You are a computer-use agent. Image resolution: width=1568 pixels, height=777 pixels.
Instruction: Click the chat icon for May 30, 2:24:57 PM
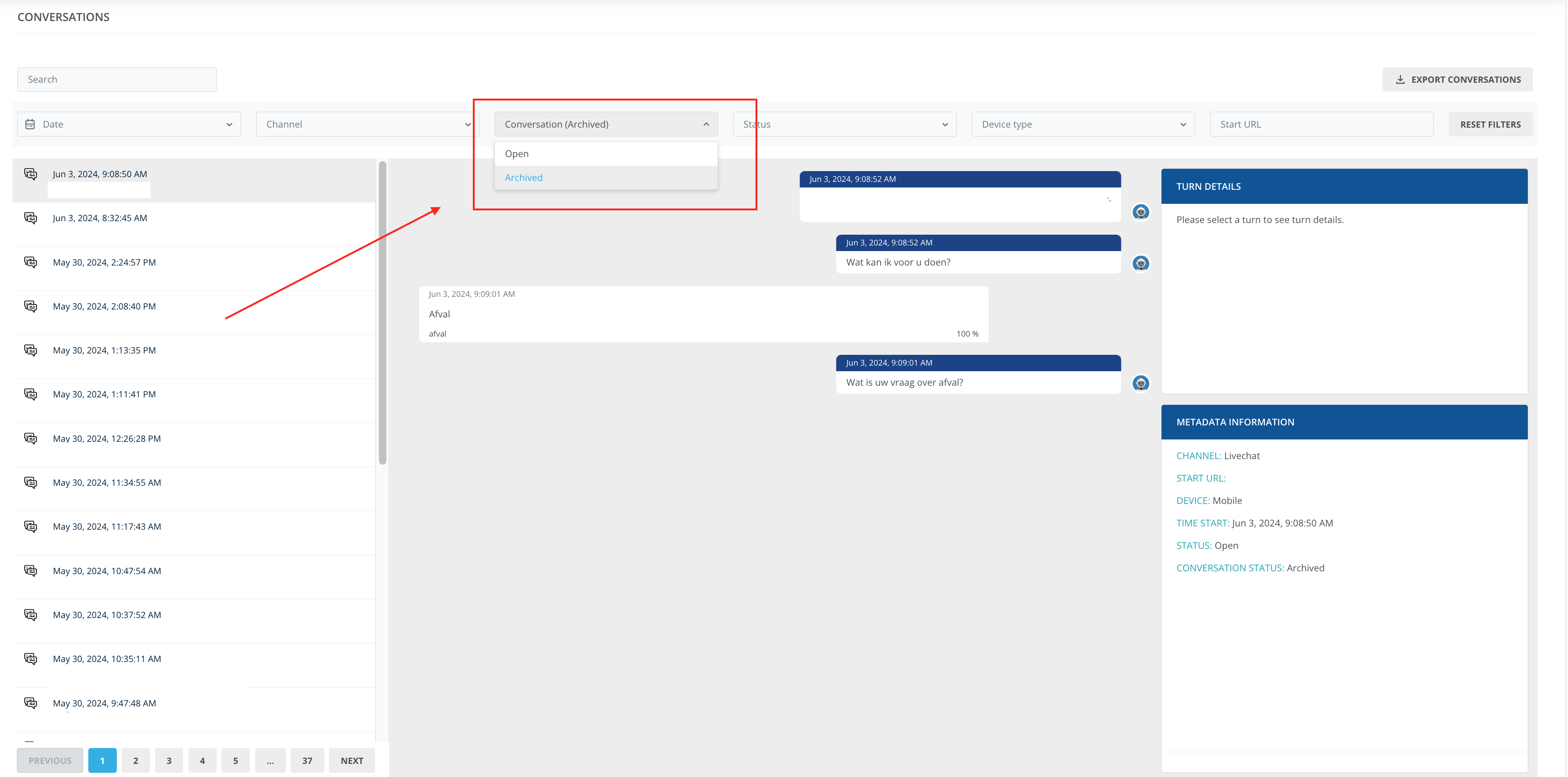[30, 262]
